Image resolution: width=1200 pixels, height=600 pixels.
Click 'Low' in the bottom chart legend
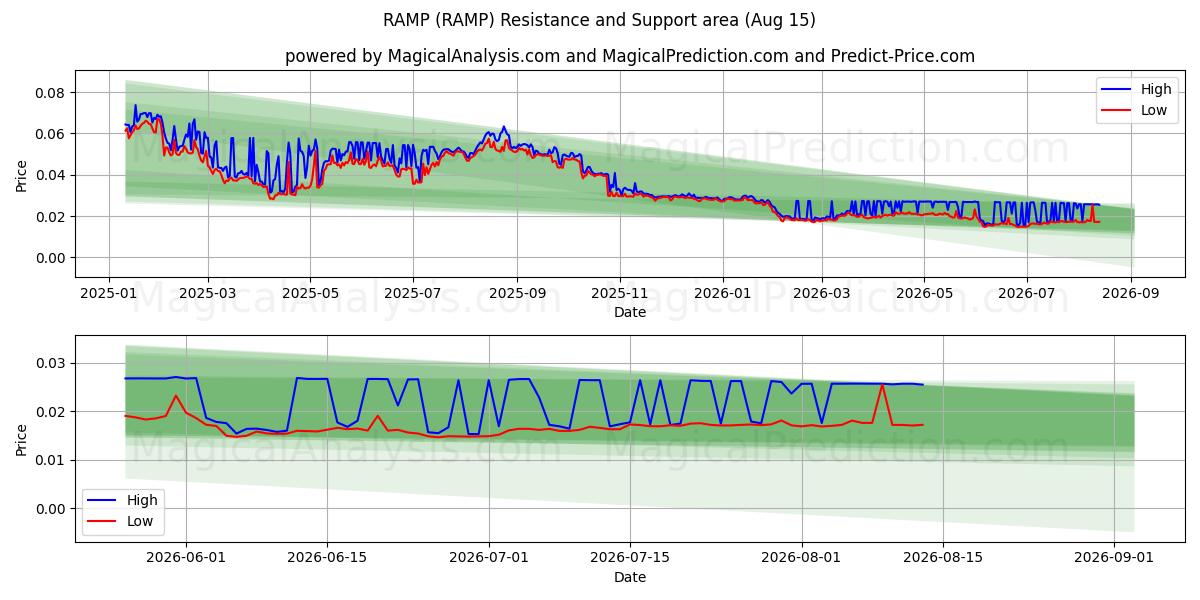[x=140, y=521]
